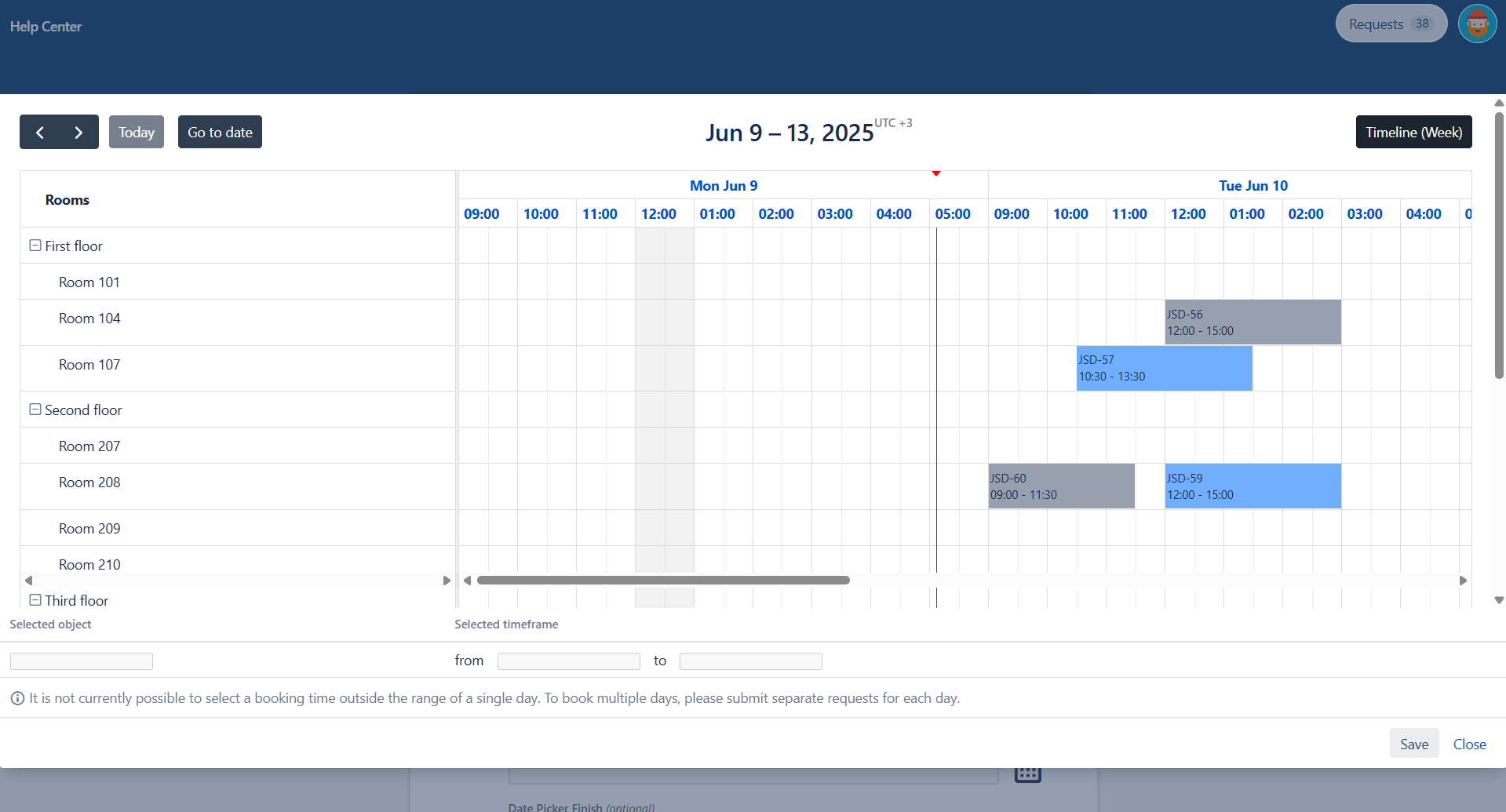Click Save to confirm booking
The width and height of the screenshot is (1506, 812).
click(x=1413, y=744)
